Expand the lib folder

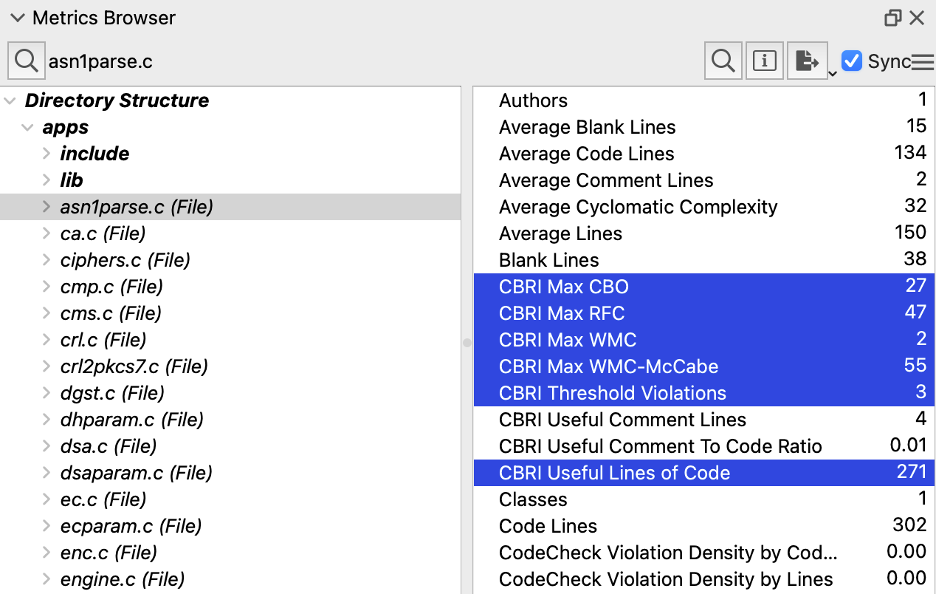[x=46, y=180]
